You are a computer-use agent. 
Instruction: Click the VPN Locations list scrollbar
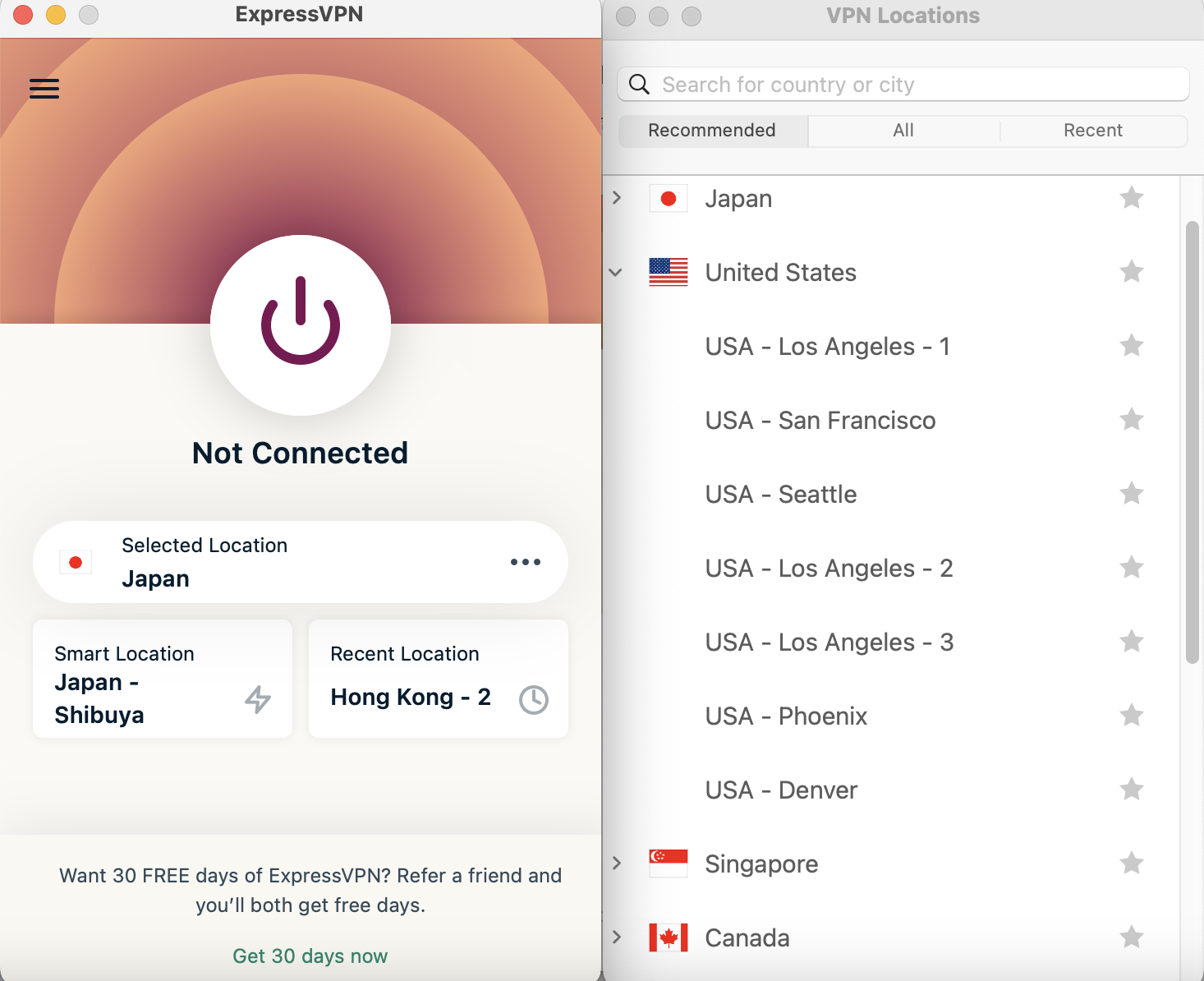point(1193,442)
